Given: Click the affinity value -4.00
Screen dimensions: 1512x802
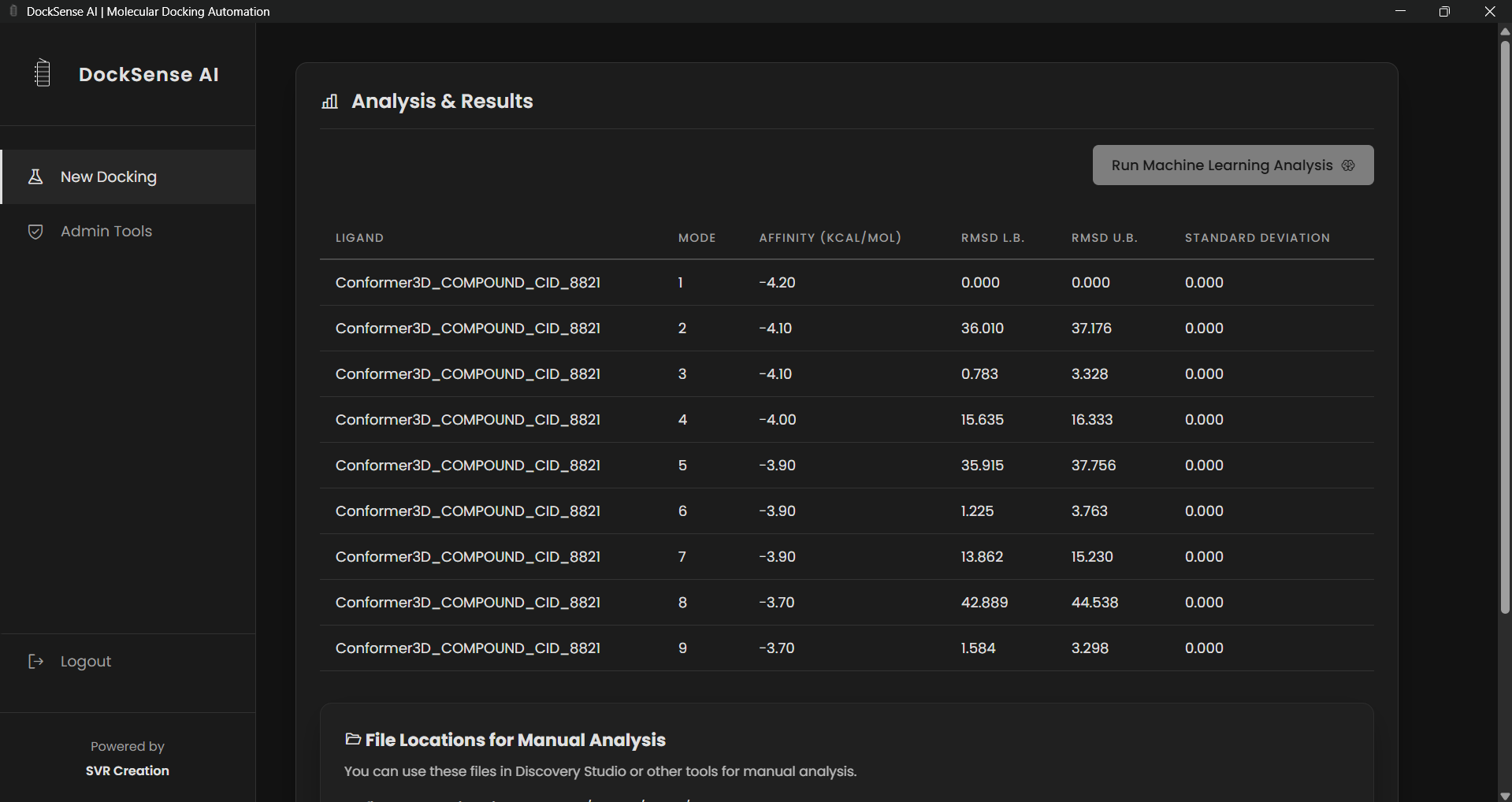Looking at the screenshot, I should pyautogui.click(x=778, y=420).
